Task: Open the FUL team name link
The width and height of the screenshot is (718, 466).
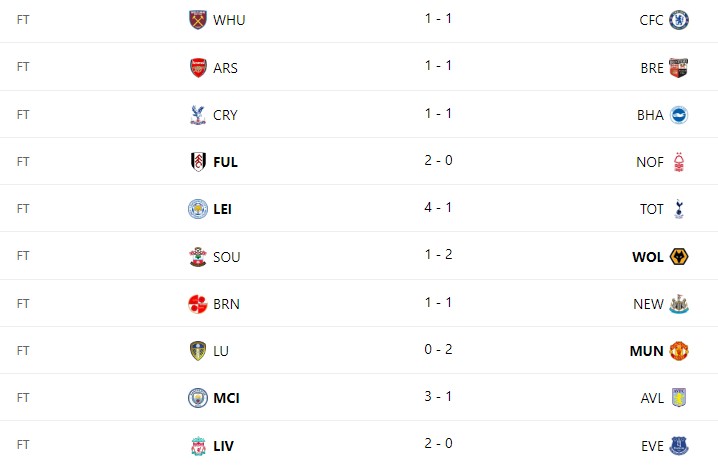Action: (x=225, y=162)
